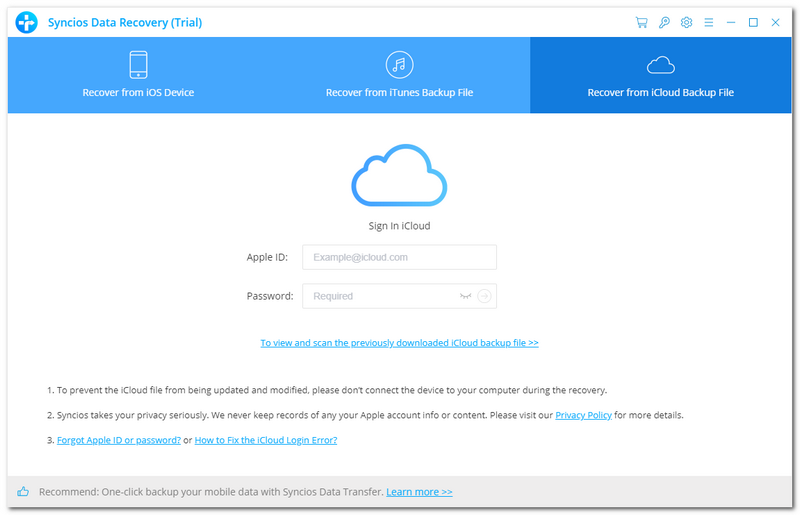Open previously downloaded iCloud backup file link
The height and width of the screenshot is (515, 800).
click(x=399, y=342)
